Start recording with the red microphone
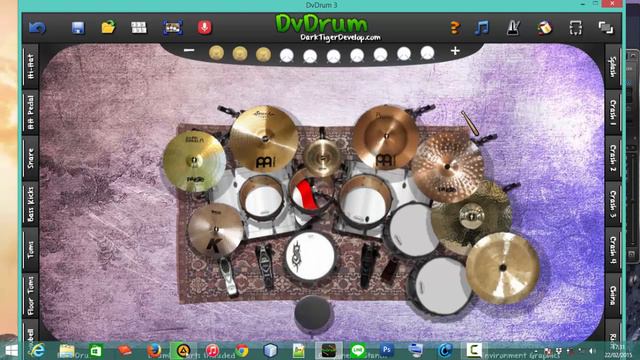Screen dimensions: 640x360 (x=204, y=27)
